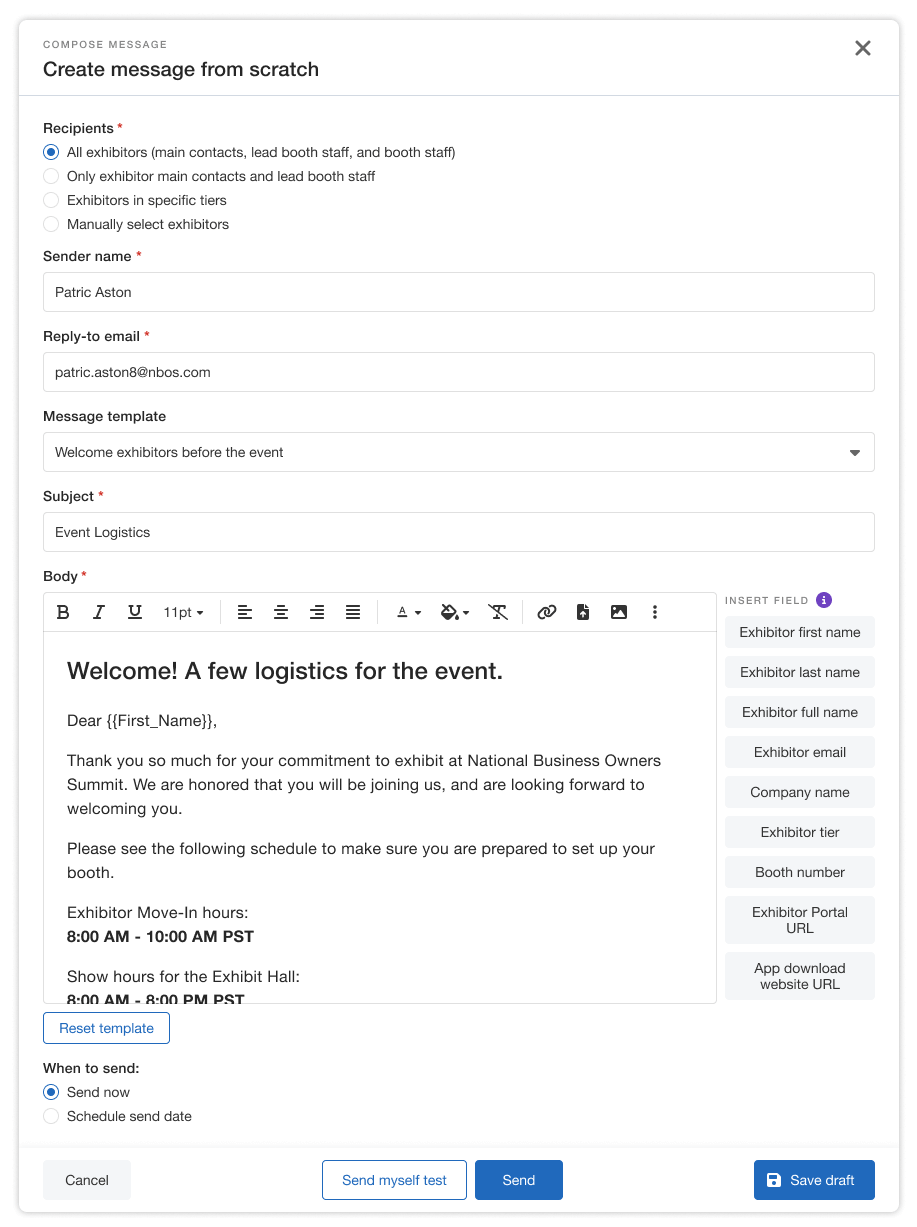Expand the text color dropdown
This screenshot has width=917, height=1227.
click(409, 612)
